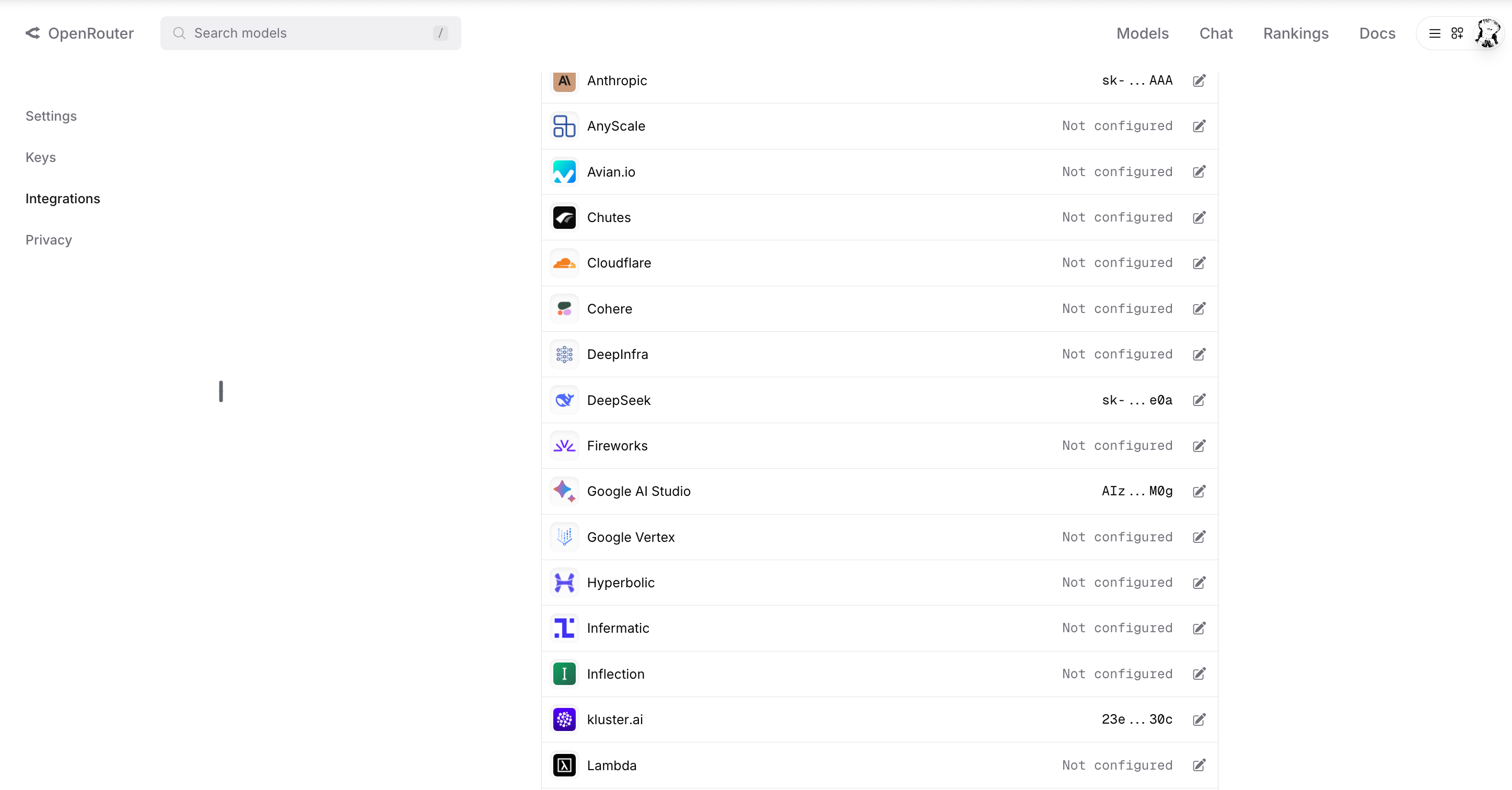Screen dimensions: 1512x790
Task: Click the Google AI Studio logo
Action: pos(564,491)
